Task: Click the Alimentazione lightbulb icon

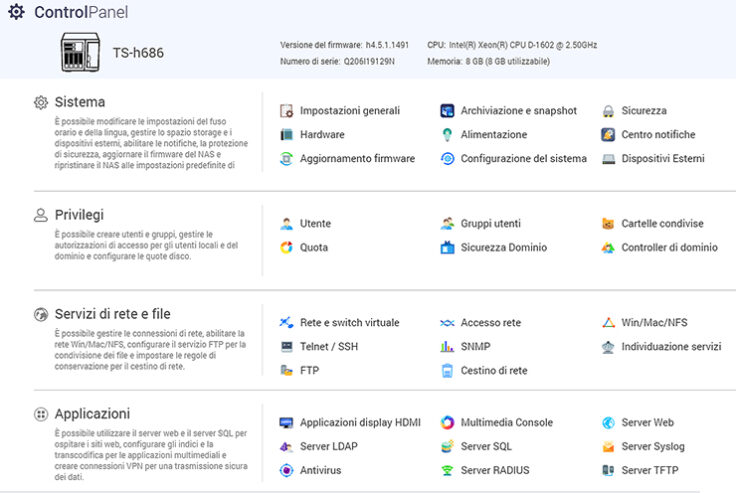Action: 448,135
